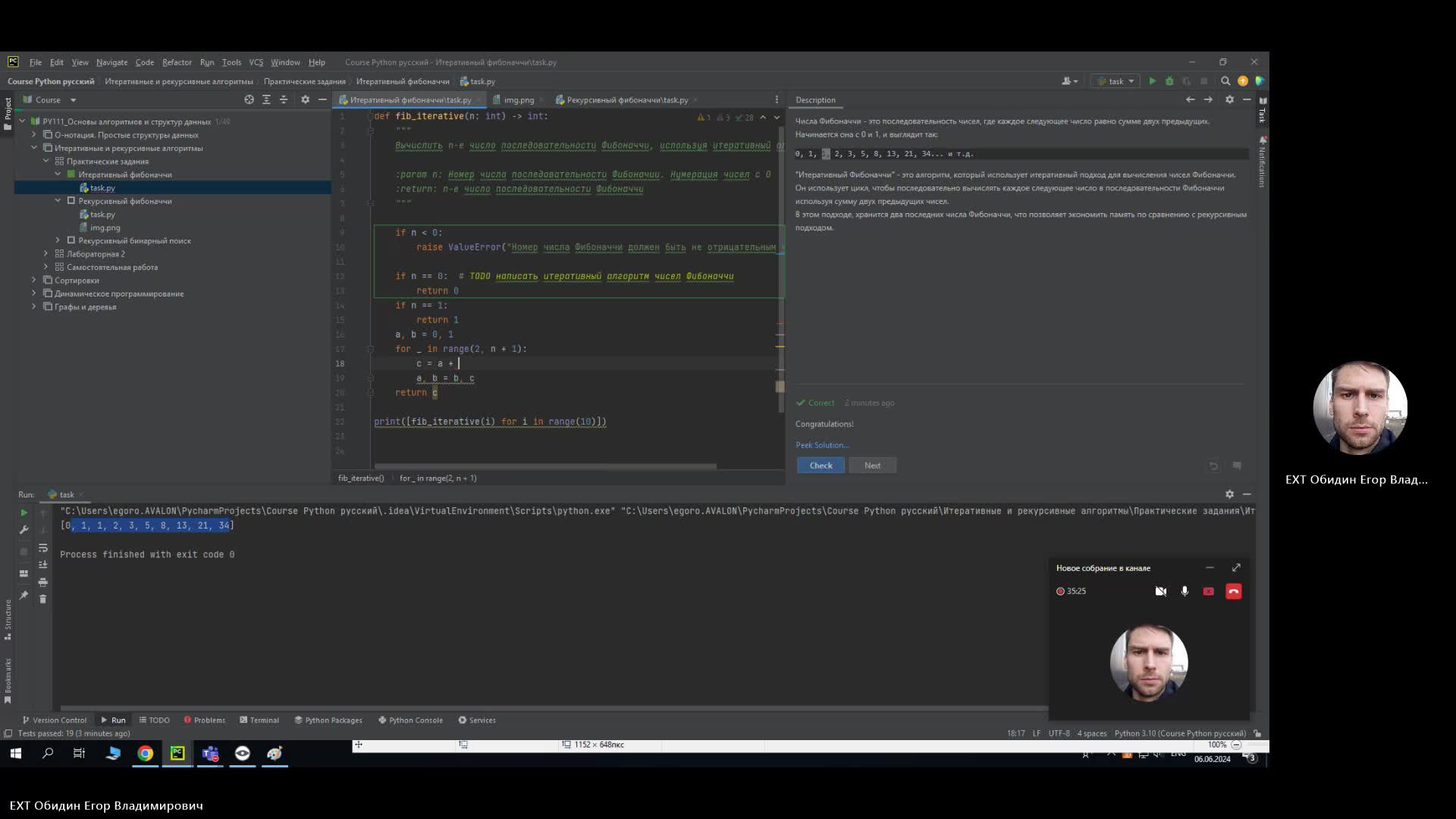Open PyCharm from Windows taskbar
This screenshot has height=819, width=1456.
[177, 753]
